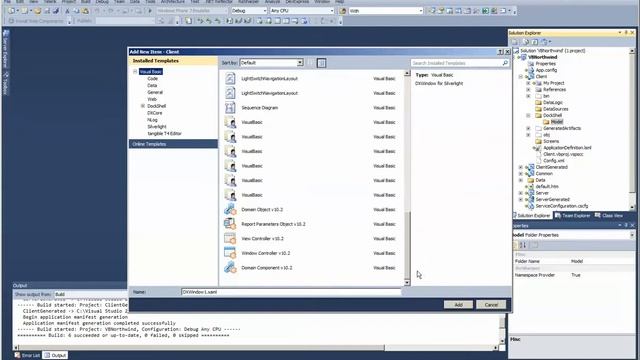640x360 pixels.
Task: Switch template list to medium icons view
Action: click(322, 63)
